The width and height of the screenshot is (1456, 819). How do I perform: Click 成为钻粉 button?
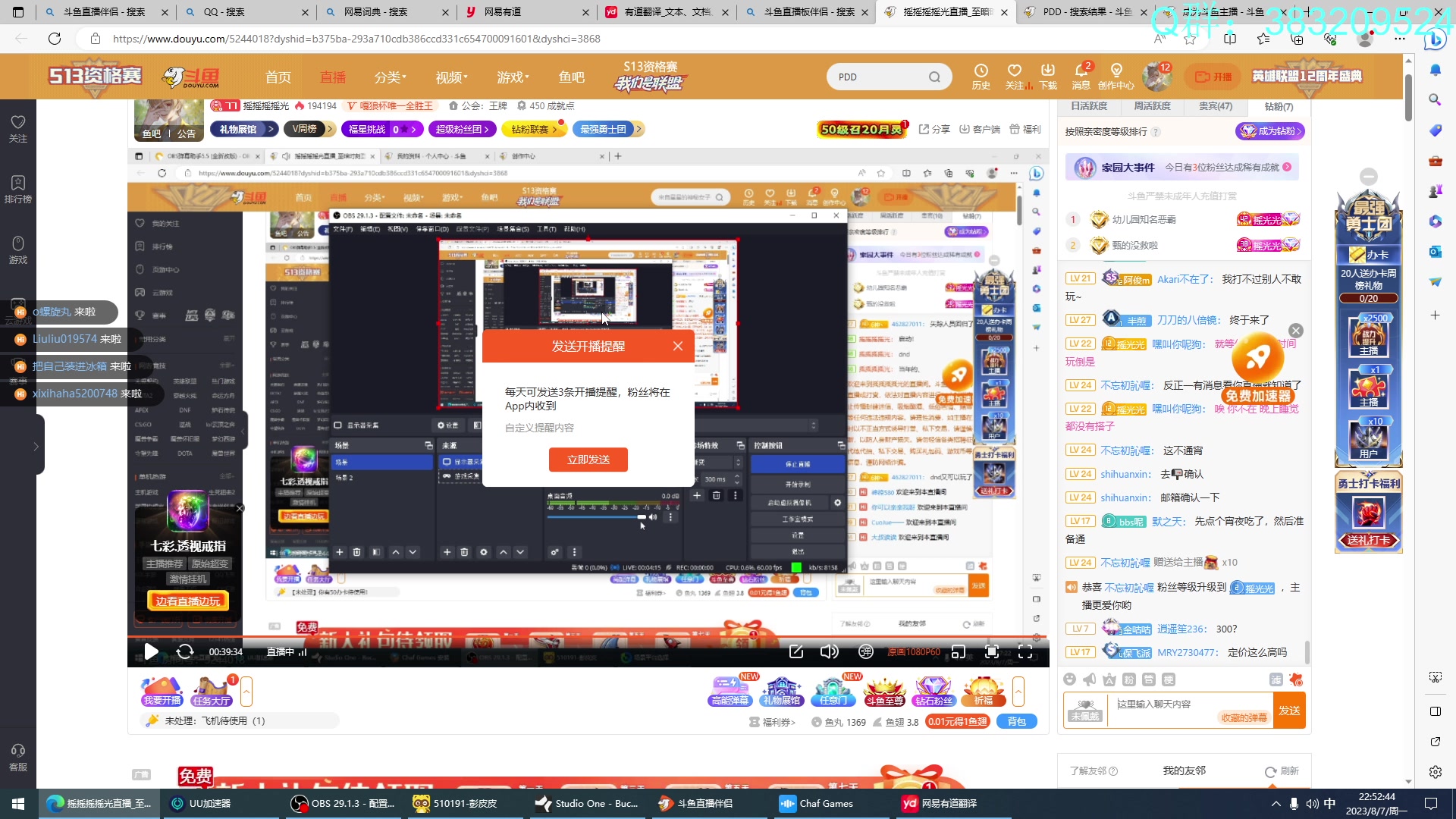click(1269, 131)
